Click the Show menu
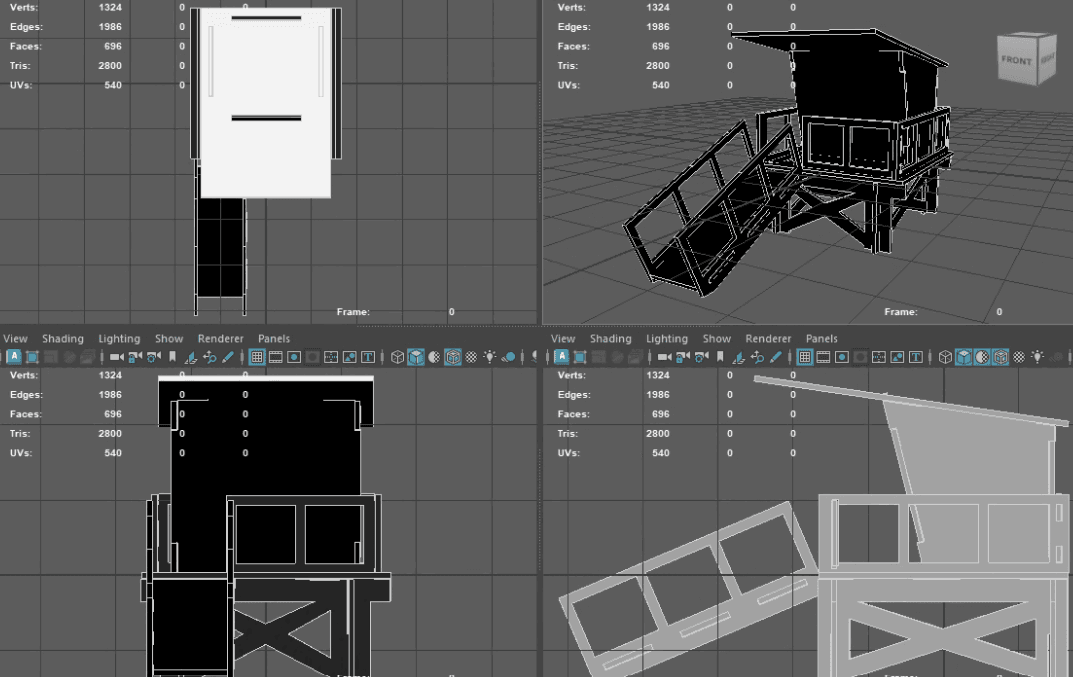Image resolution: width=1073 pixels, height=677 pixels. click(x=169, y=338)
